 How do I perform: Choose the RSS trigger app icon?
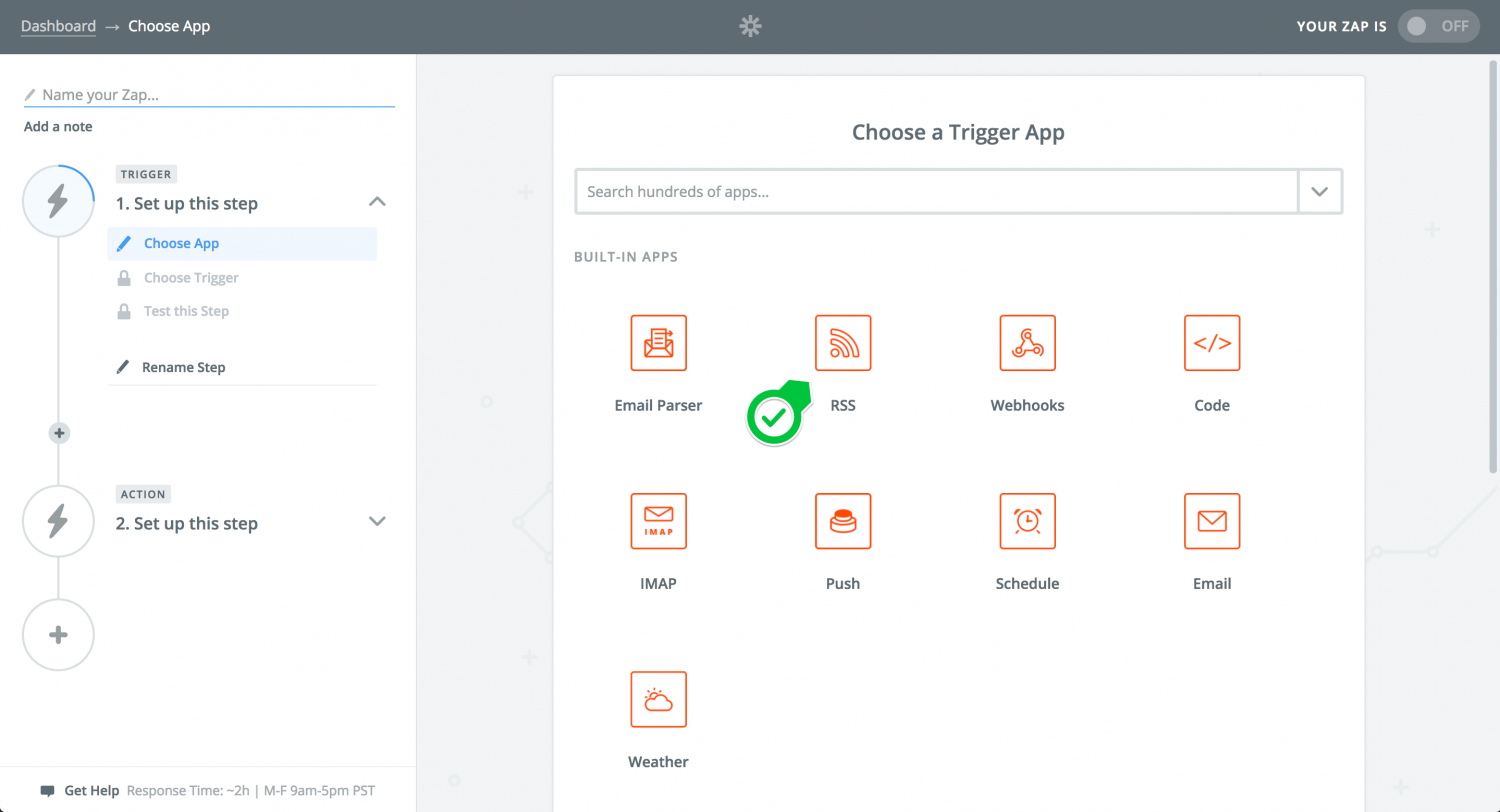(843, 343)
